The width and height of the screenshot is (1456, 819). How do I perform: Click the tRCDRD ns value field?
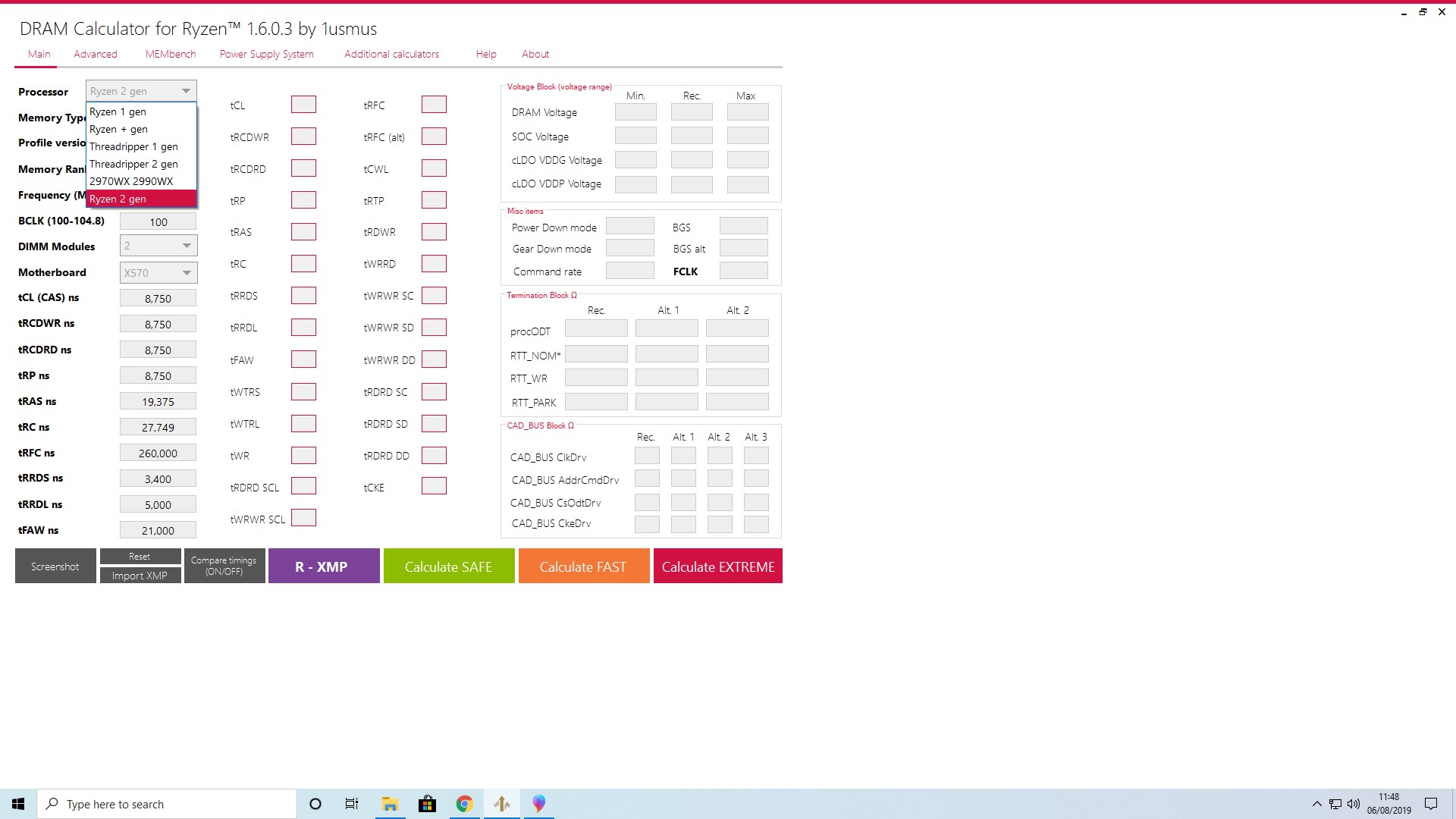[158, 350]
